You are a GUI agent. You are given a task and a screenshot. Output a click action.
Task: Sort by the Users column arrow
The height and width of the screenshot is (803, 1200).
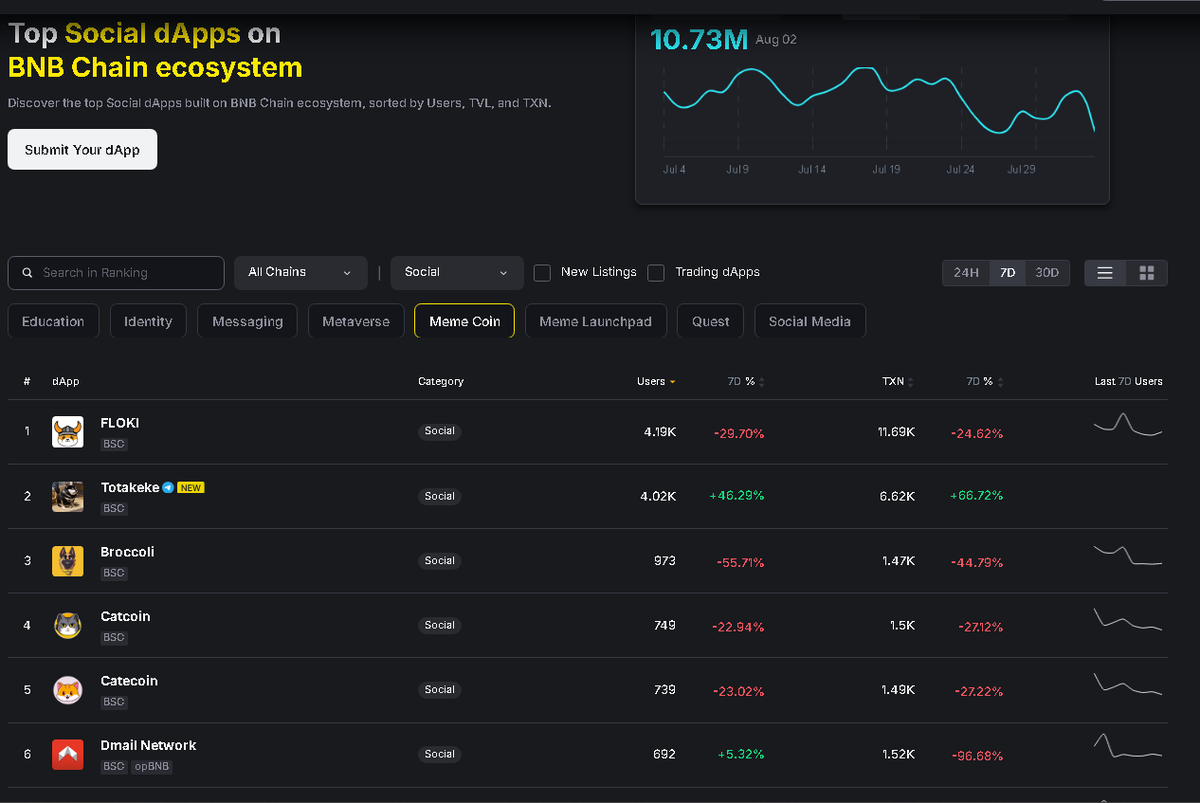point(672,382)
